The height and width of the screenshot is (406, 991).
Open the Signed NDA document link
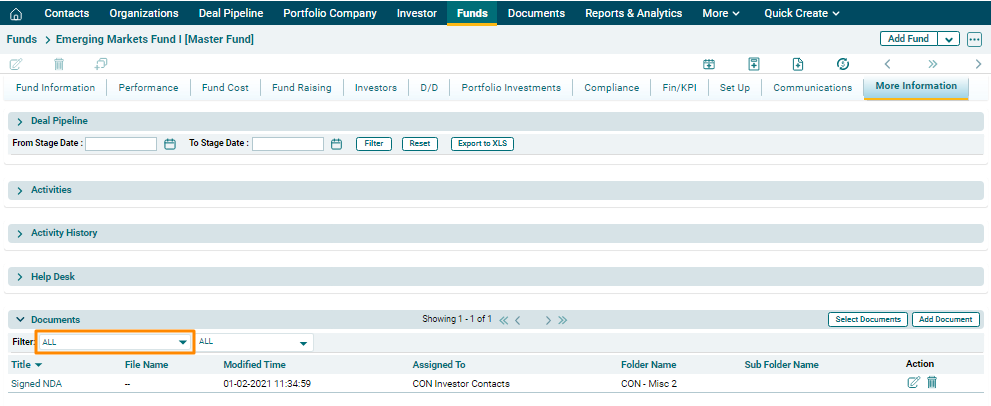coord(36,383)
